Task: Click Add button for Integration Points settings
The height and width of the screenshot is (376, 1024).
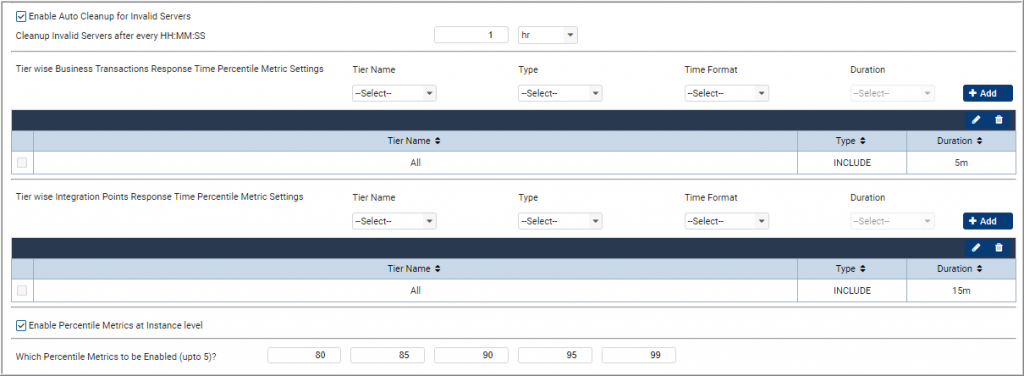Action: point(987,221)
